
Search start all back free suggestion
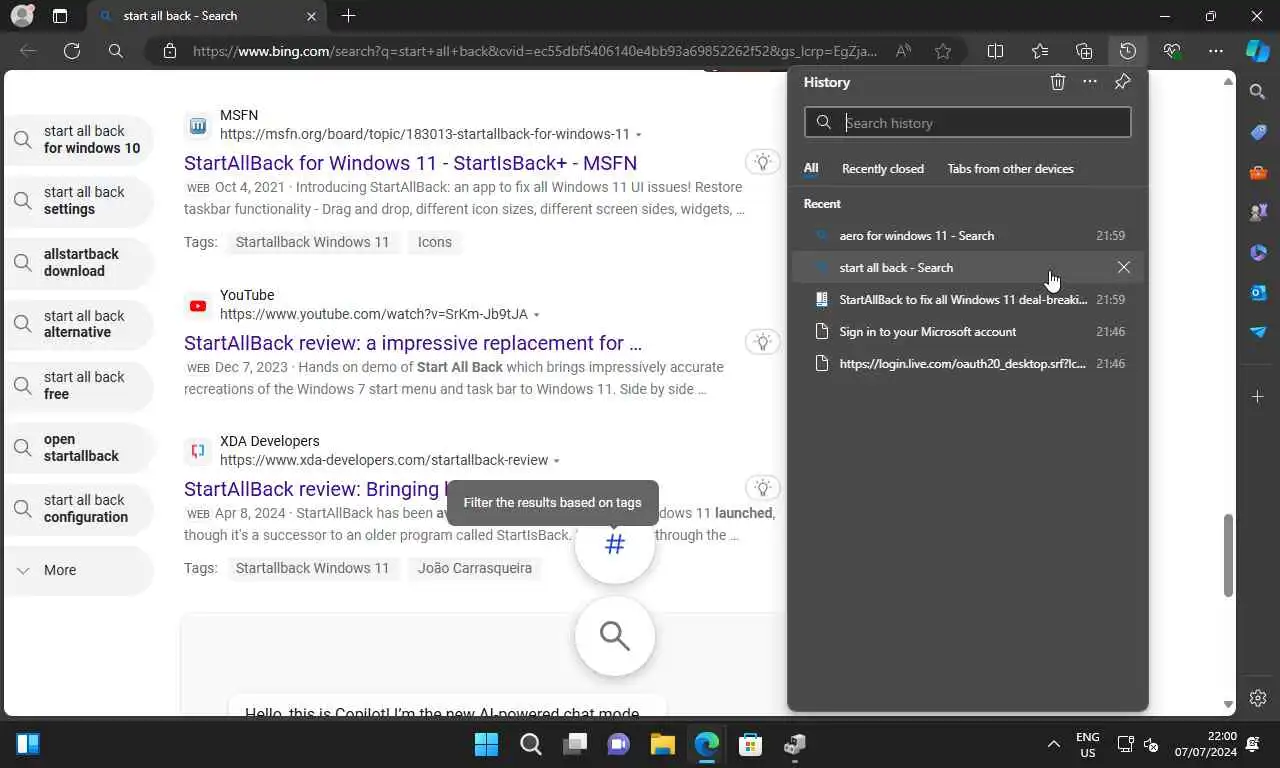(78, 386)
